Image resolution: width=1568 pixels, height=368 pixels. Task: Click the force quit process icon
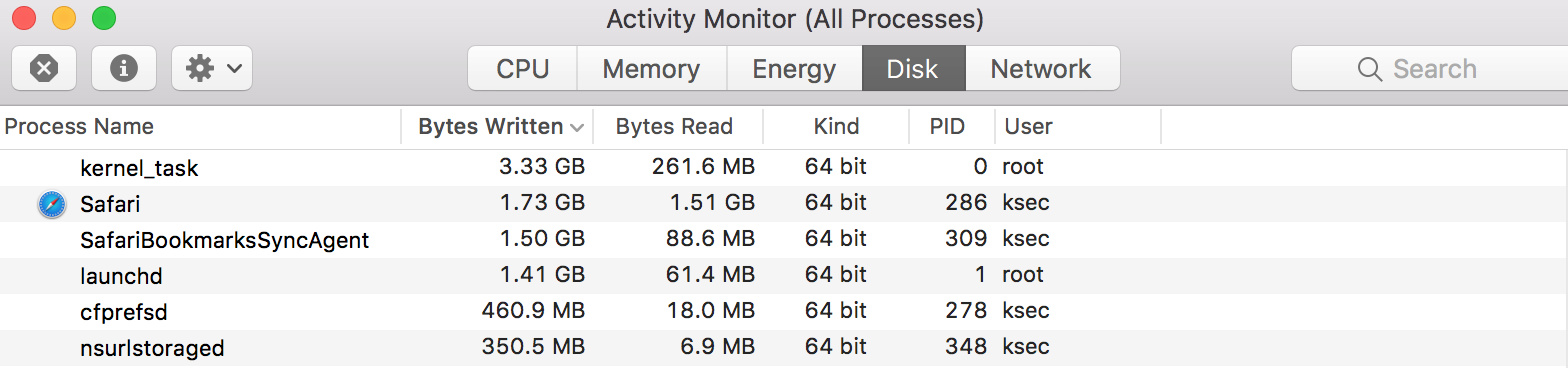click(43, 68)
